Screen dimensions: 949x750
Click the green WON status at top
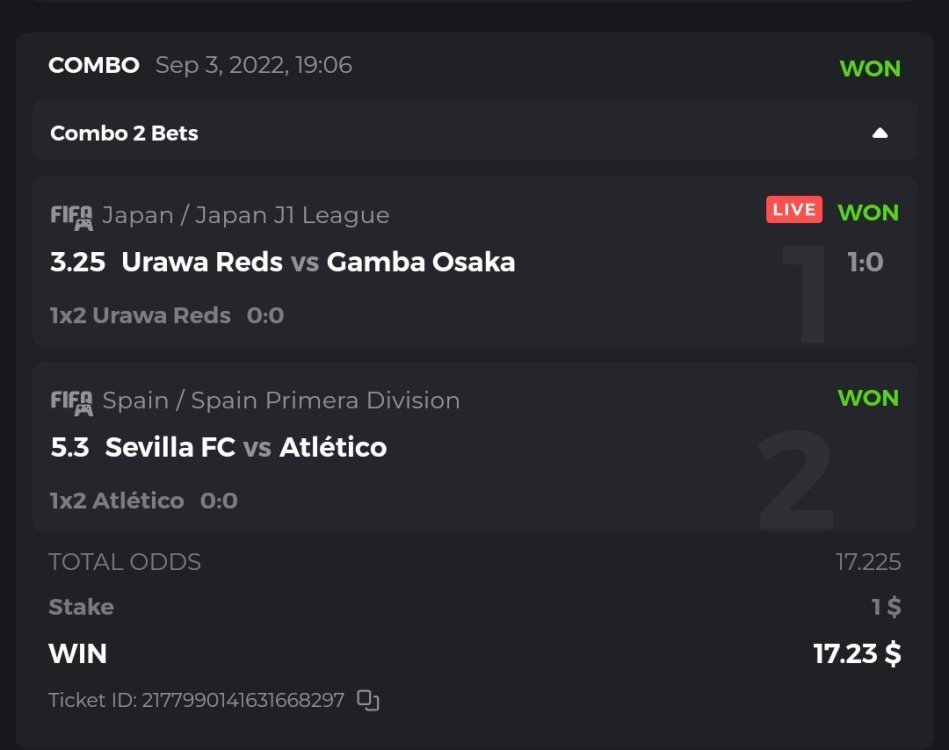click(x=870, y=69)
